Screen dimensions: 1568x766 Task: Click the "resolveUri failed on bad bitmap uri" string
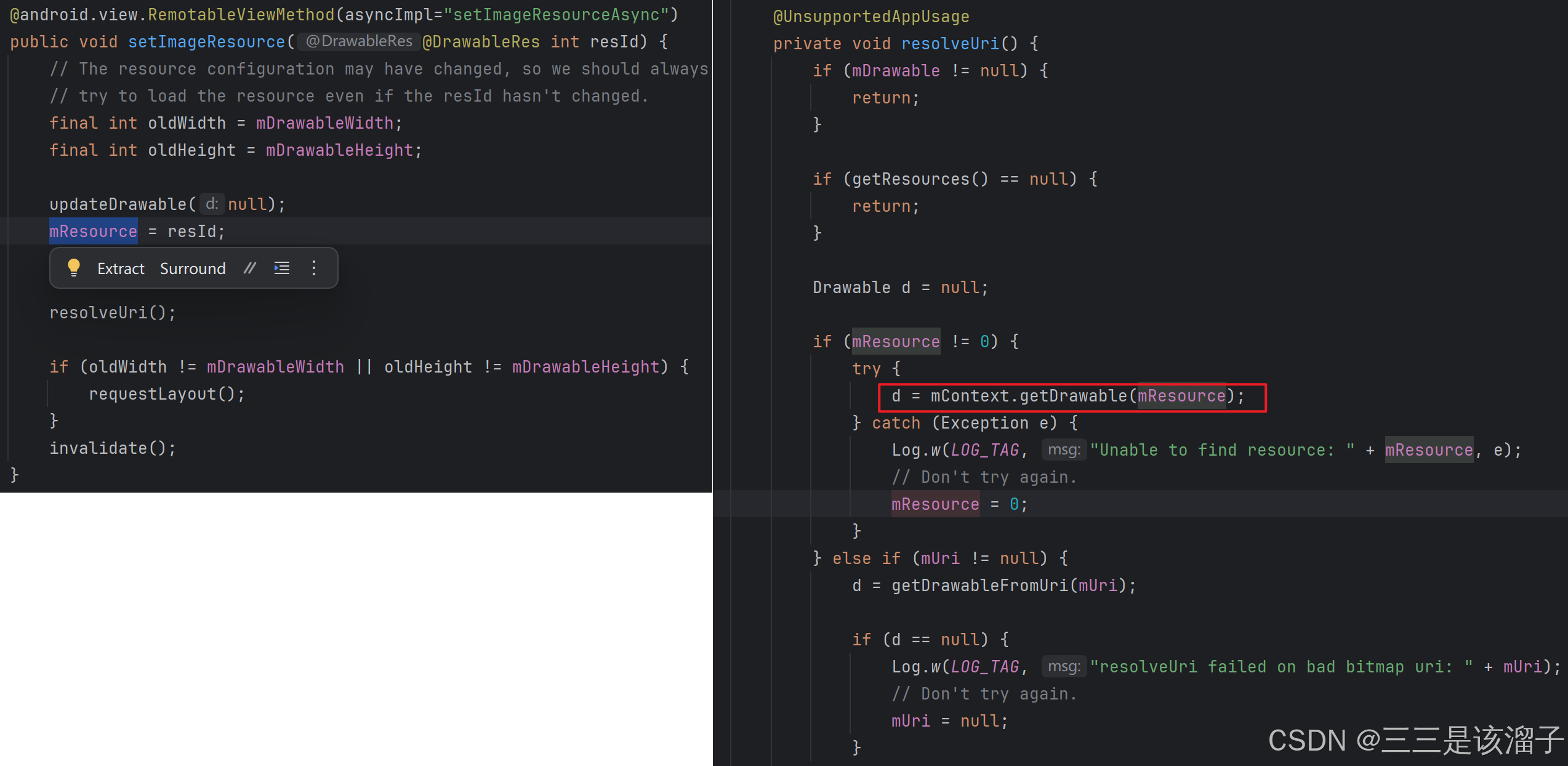(x=1281, y=667)
